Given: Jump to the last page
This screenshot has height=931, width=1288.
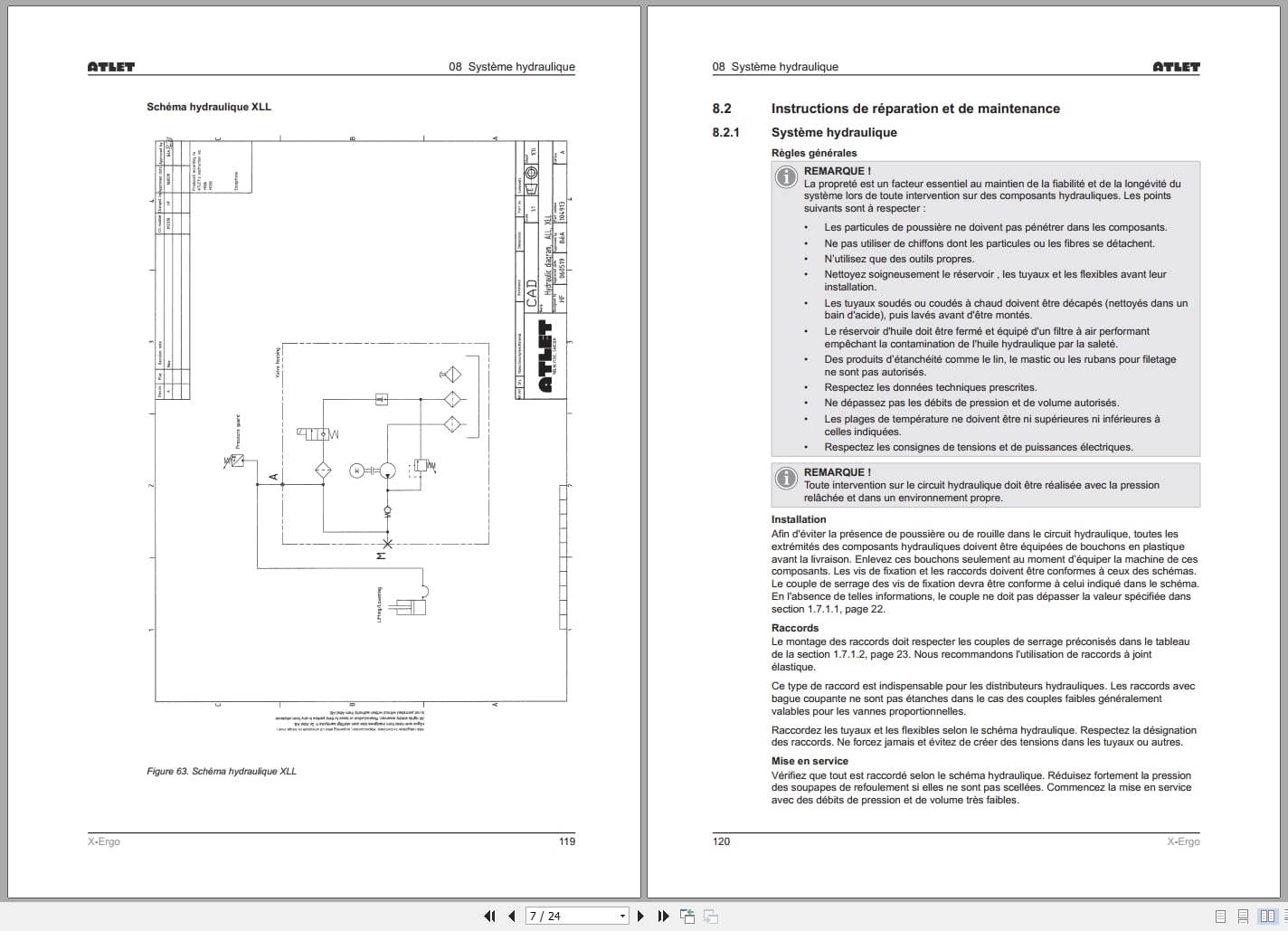Looking at the screenshot, I should 663,916.
